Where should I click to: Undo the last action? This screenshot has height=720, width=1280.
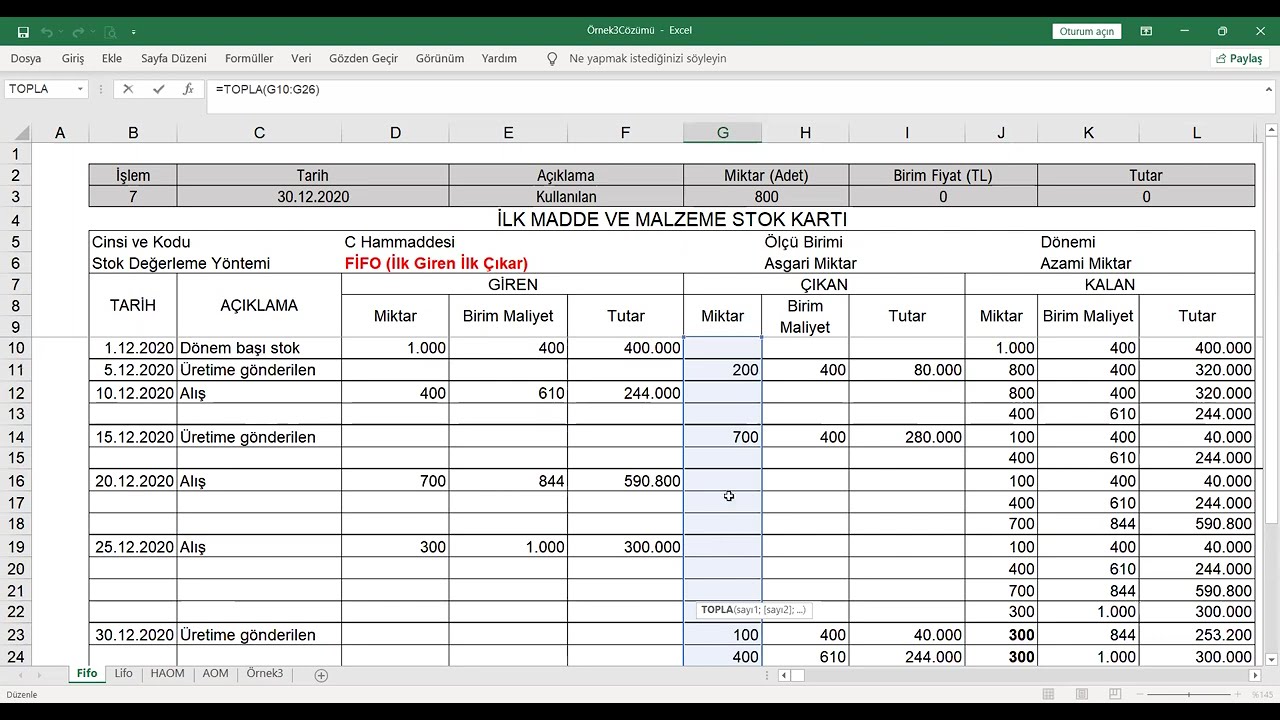[47, 32]
